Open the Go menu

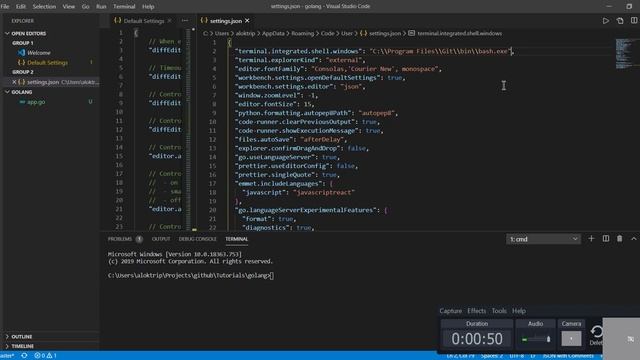pyautogui.click(x=85, y=7)
